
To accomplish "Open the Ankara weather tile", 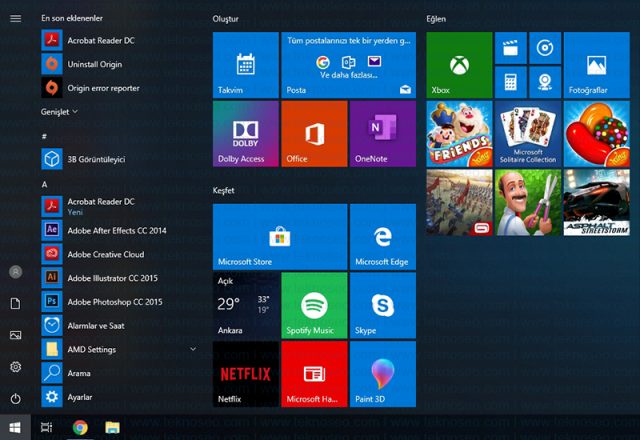I will point(246,306).
